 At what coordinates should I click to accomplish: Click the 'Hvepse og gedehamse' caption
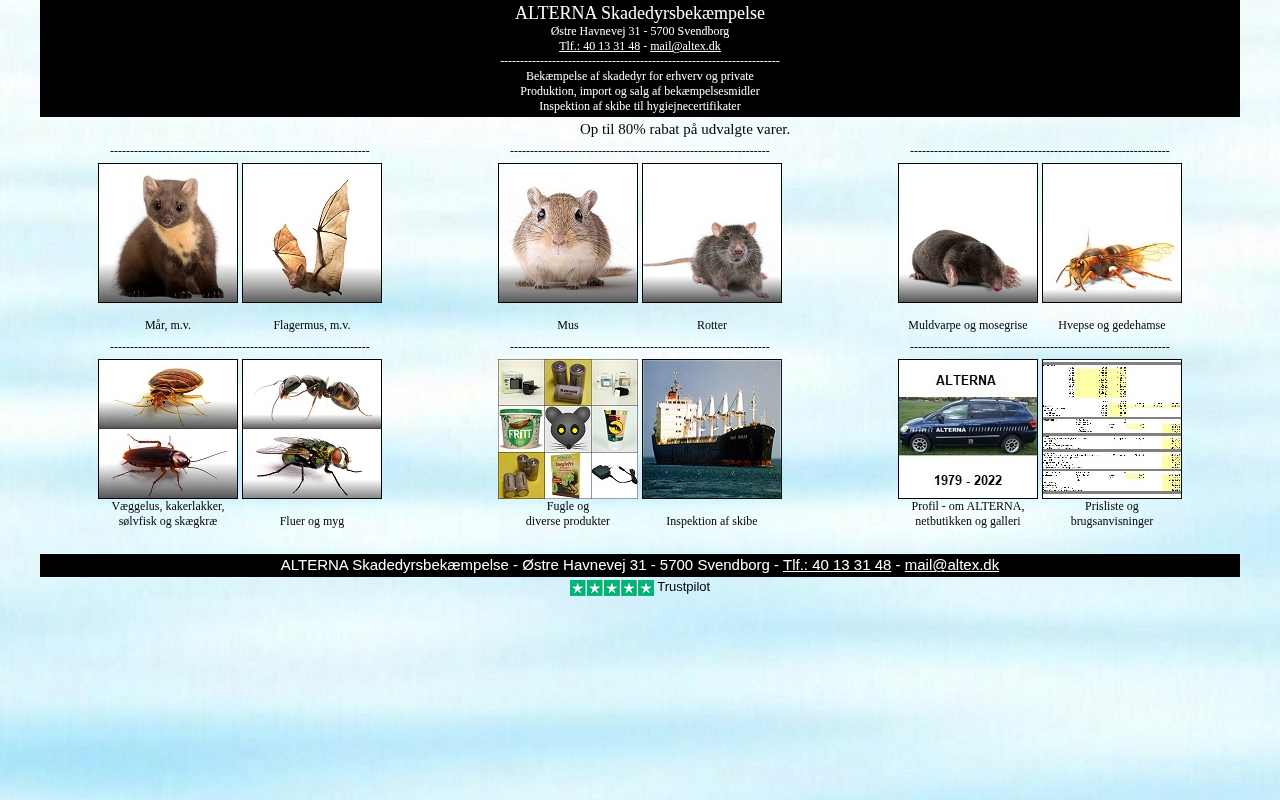[x=1112, y=325]
